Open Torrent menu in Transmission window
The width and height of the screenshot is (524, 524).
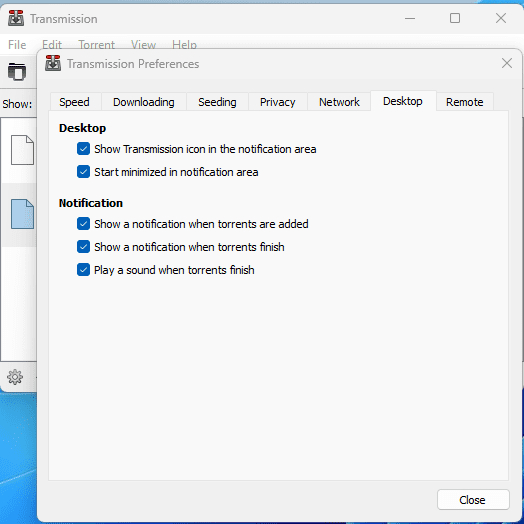[x=96, y=44]
